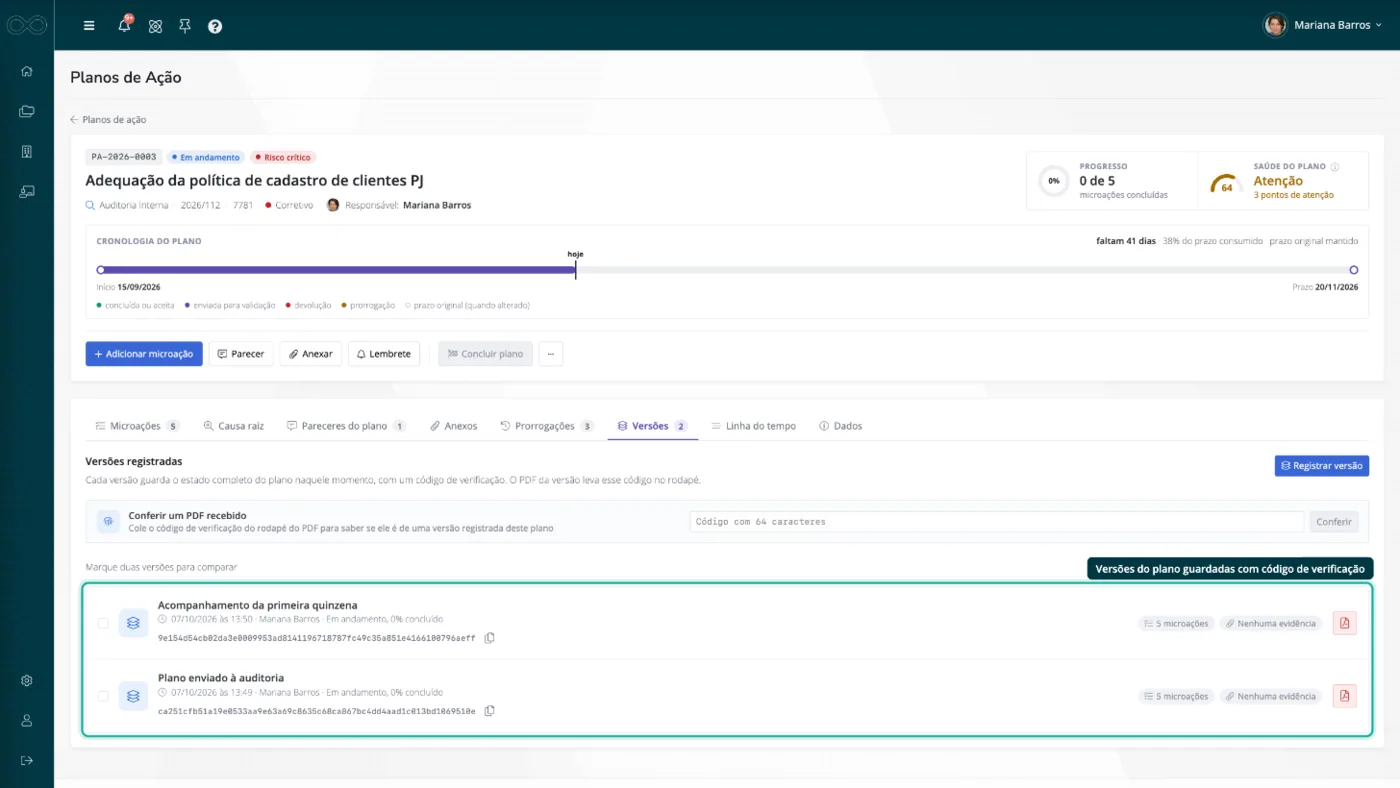Viewport: 1400px width, 788px height.
Task: Click the hoje marker on timeline
Action: click(575, 254)
